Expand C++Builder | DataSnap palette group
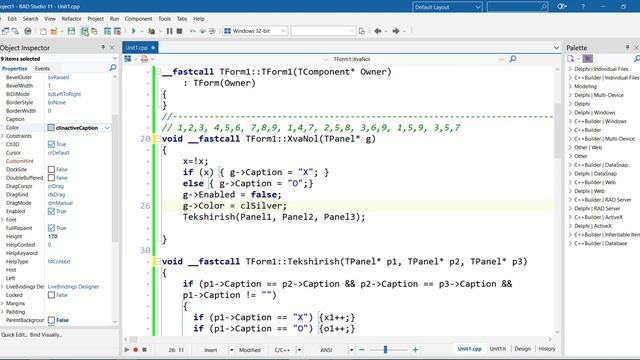Viewport: 640px width, 360px height. coord(570,165)
